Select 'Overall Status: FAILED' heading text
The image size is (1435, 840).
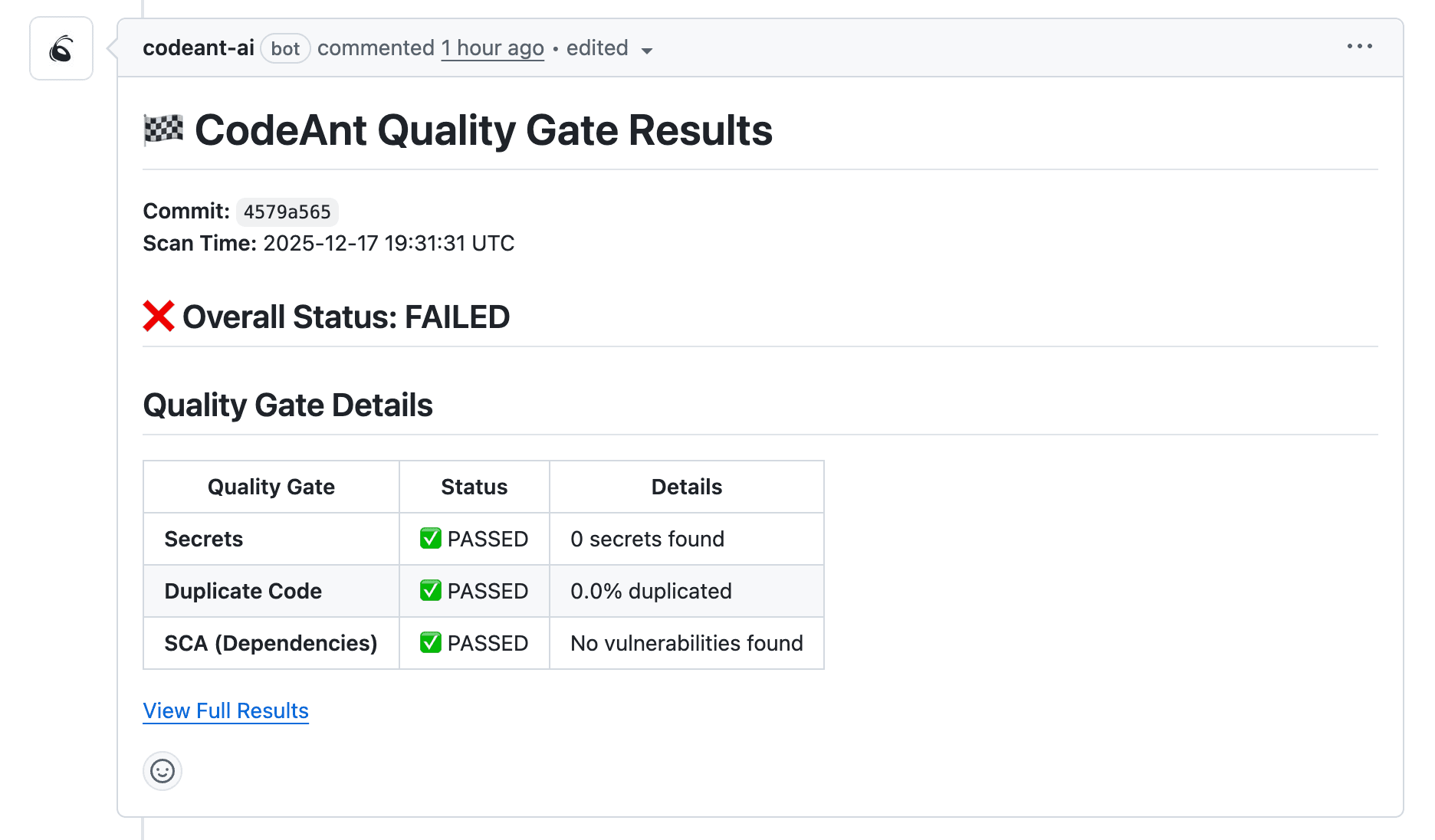coord(346,317)
